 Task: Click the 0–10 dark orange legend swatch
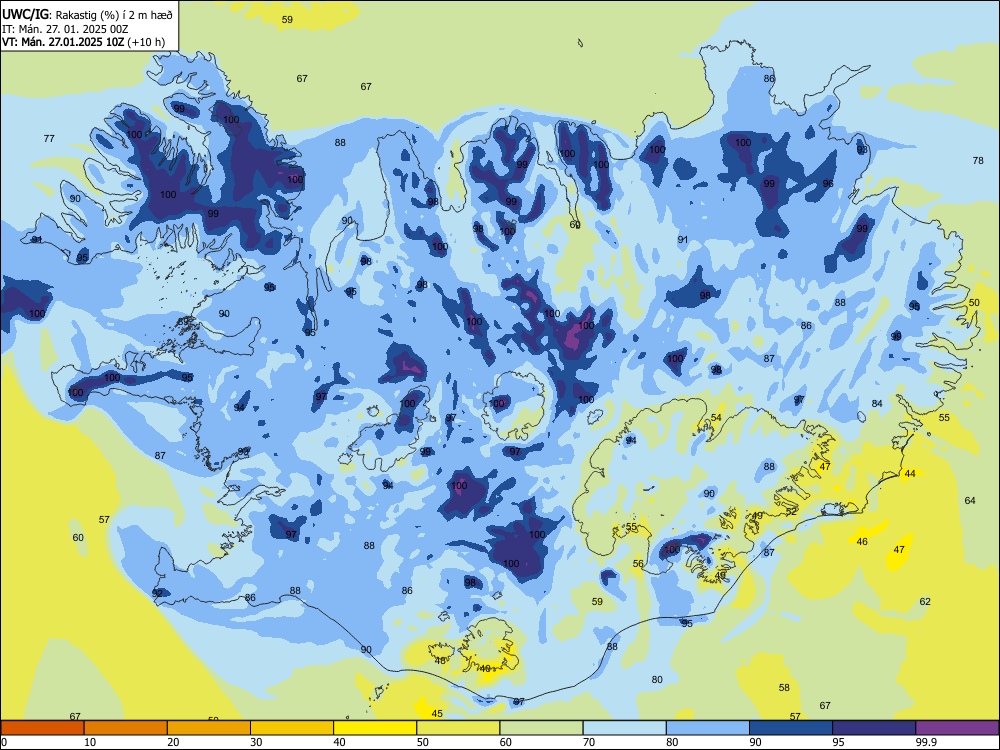pyautogui.click(x=42, y=728)
